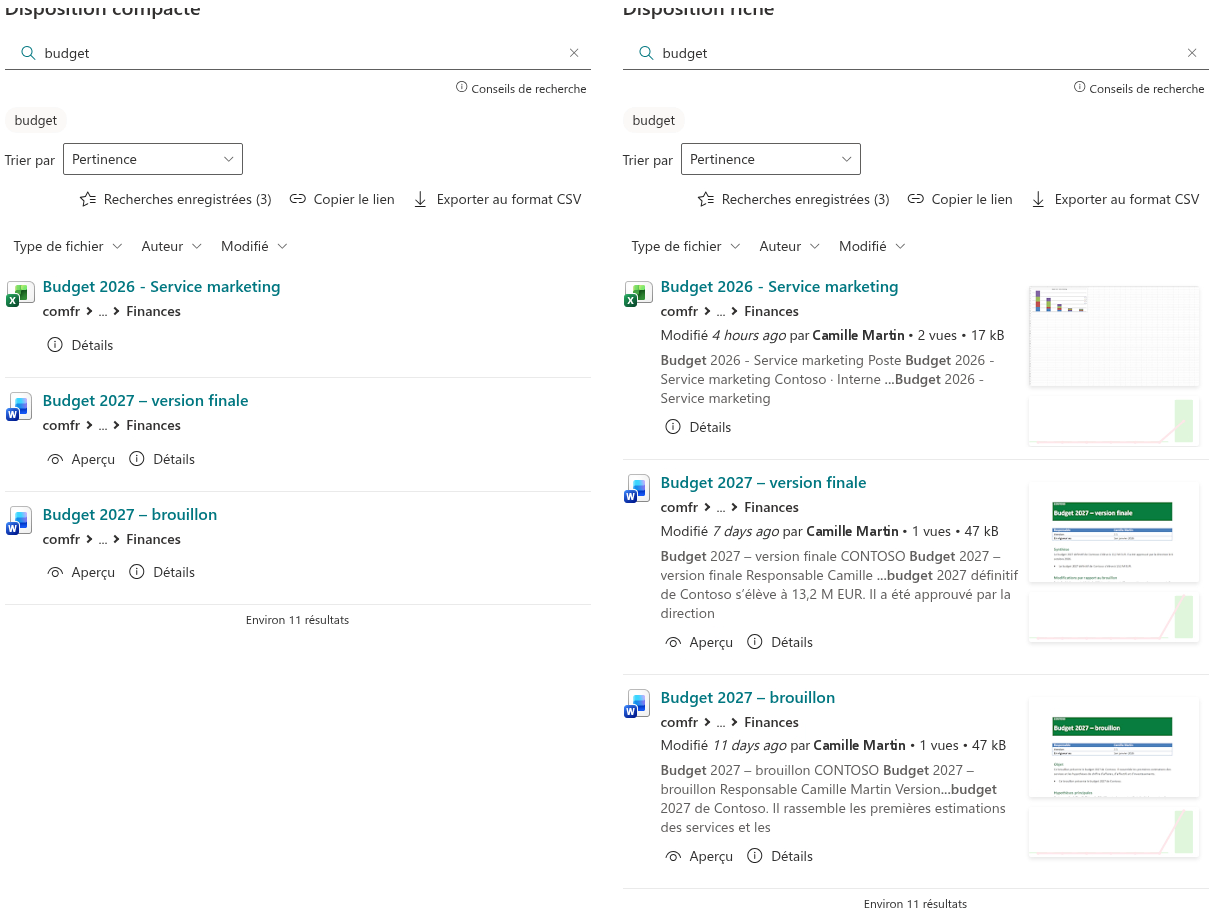This screenshot has height=916, width=1210.
Task: Expand the Auteur filter in the compact layout
Action: coord(172,246)
